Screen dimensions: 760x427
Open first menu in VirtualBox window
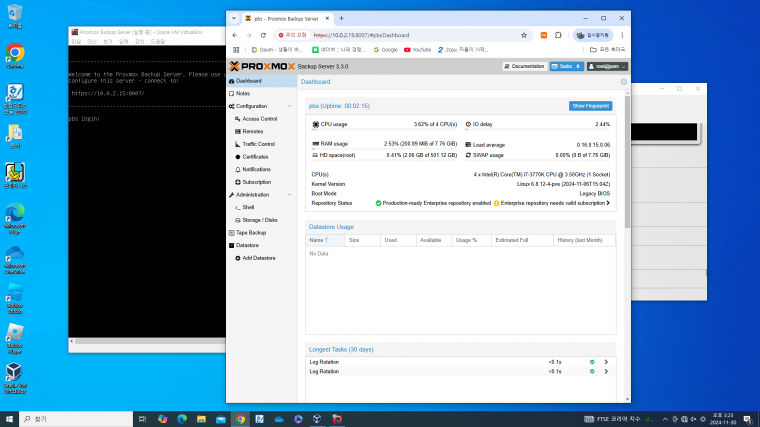[76, 42]
